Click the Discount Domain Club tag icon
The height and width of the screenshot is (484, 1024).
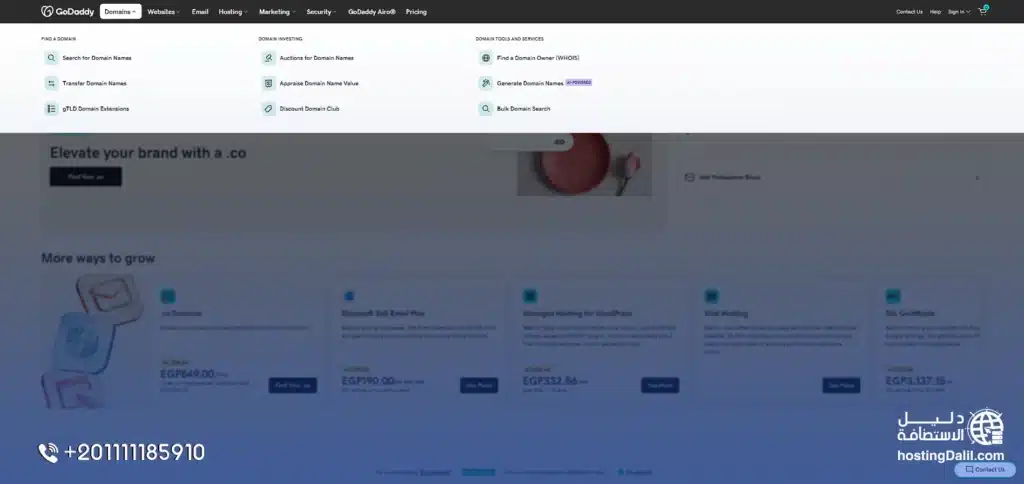pyautogui.click(x=268, y=108)
